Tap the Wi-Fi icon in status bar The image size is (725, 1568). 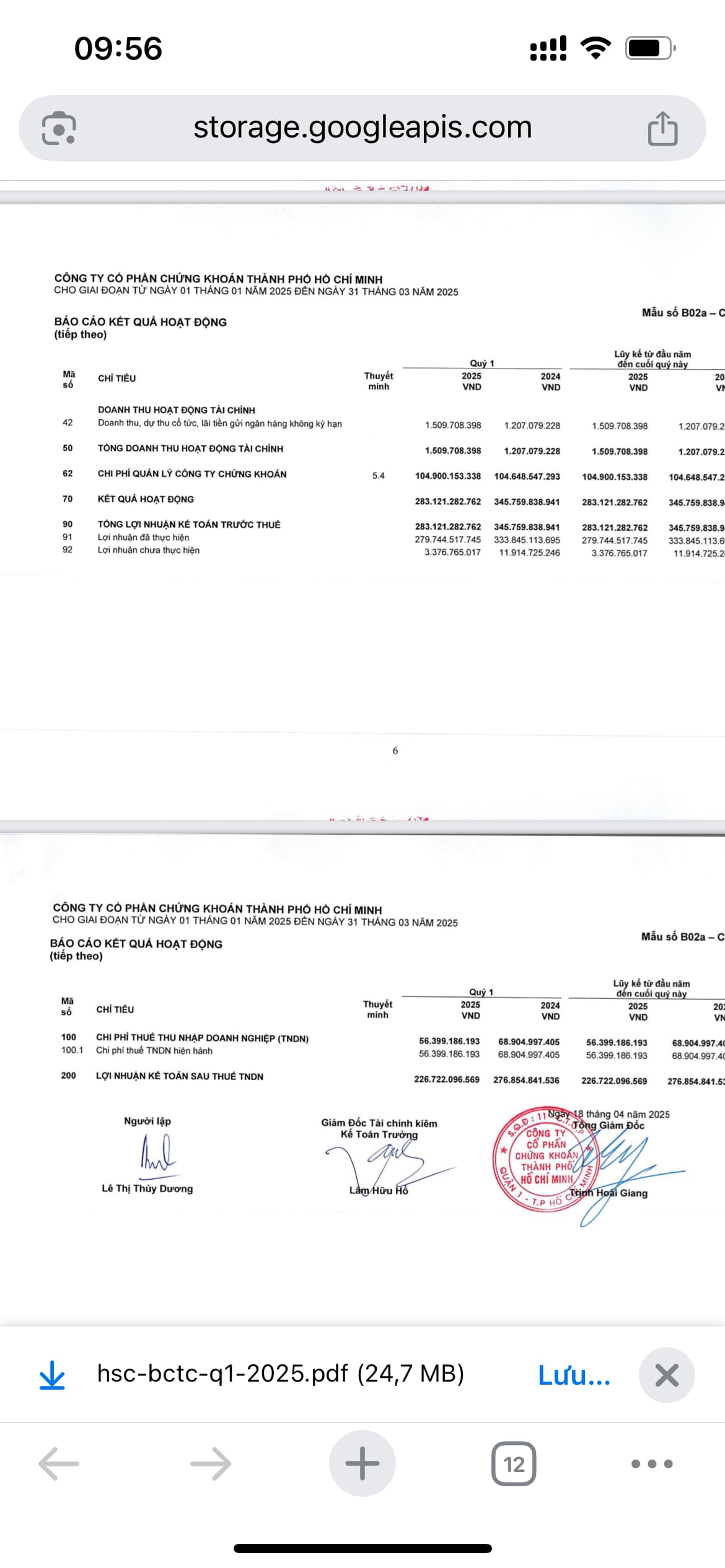pos(595,48)
